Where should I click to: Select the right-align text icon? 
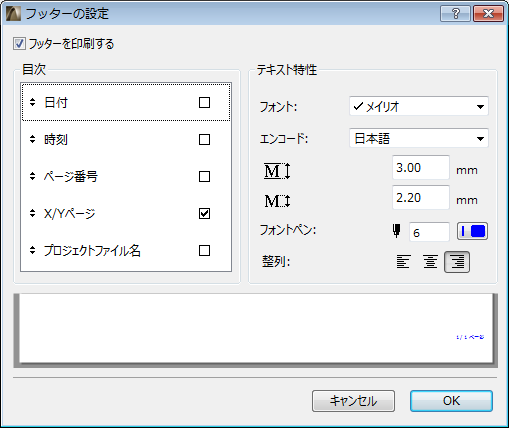(x=457, y=262)
